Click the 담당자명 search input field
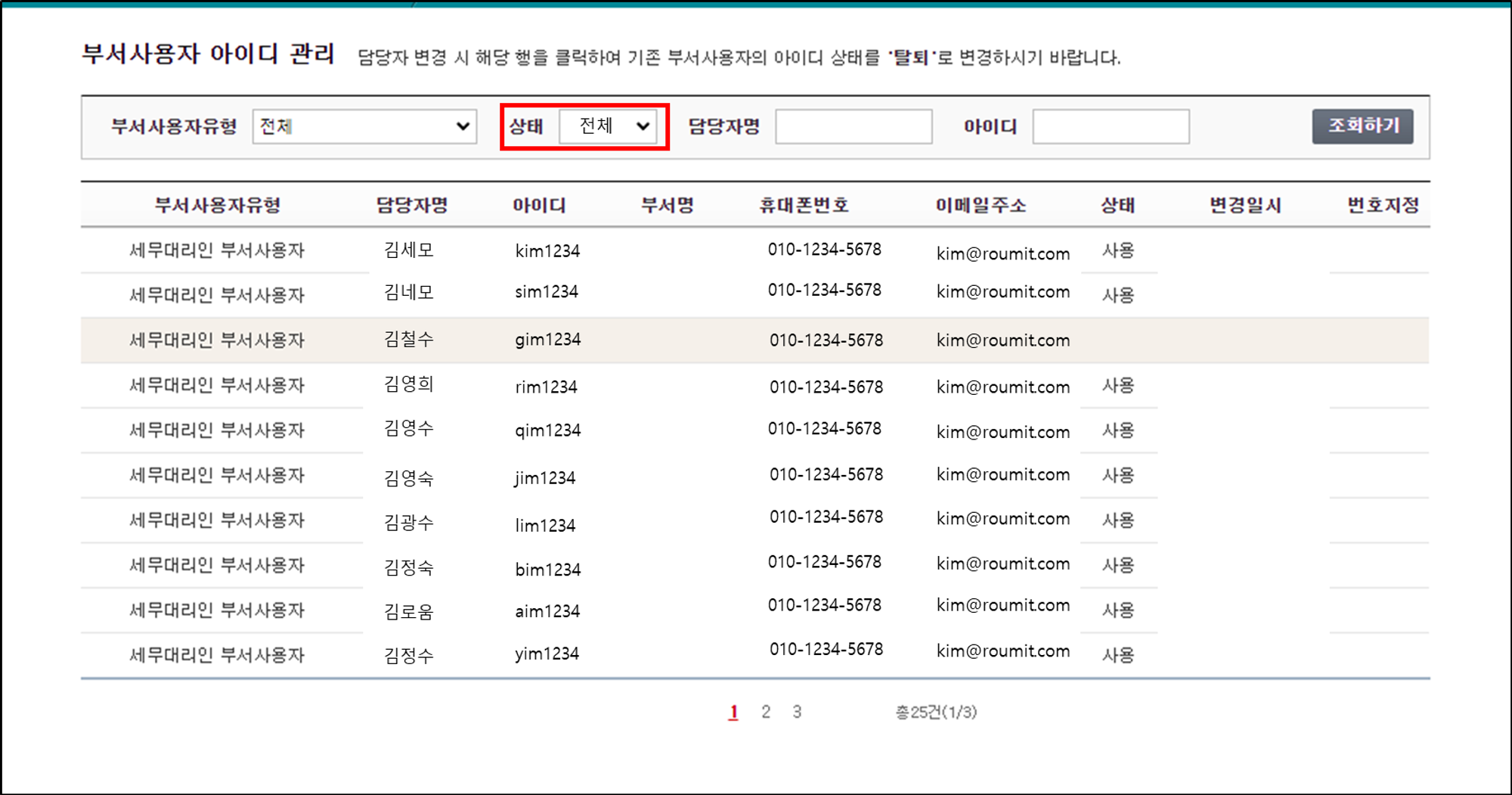Viewport: 1512px width, 795px height. (854, 126)
